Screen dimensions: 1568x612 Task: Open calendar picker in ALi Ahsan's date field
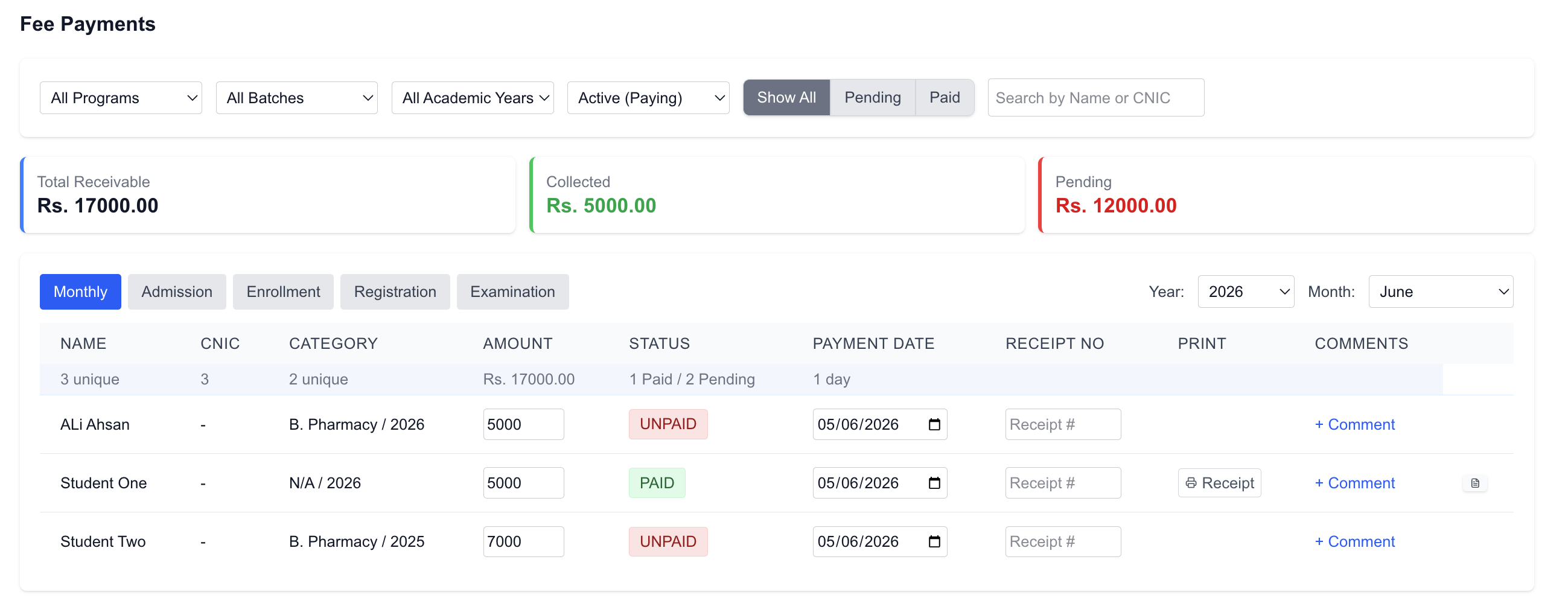[x=934, y=424]
